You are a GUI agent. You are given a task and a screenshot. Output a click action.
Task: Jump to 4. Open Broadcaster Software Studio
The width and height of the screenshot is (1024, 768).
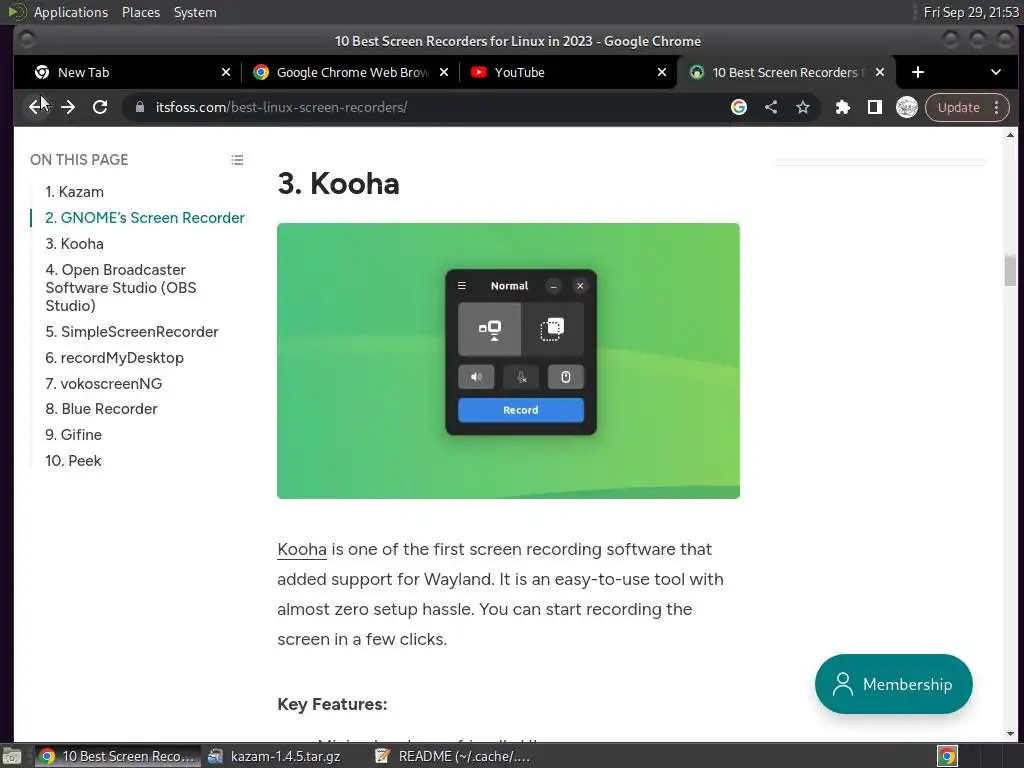pyautogui.click(x=121, y=287)
